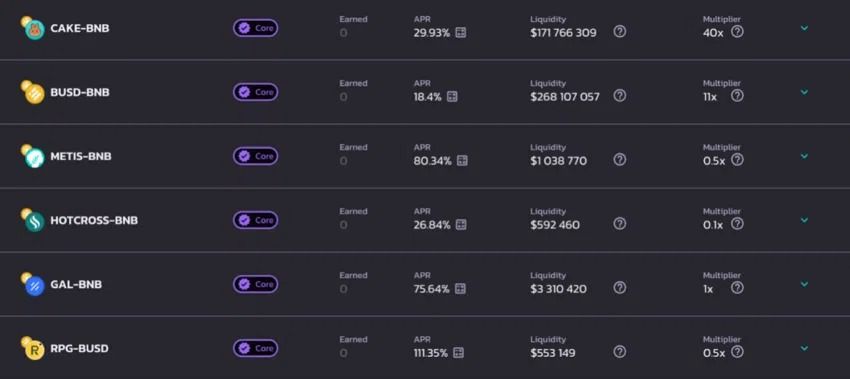Click liquidity help icon in HOTCROSS-BNB row
Screen dimensions: 850x379
pos(620,223)
